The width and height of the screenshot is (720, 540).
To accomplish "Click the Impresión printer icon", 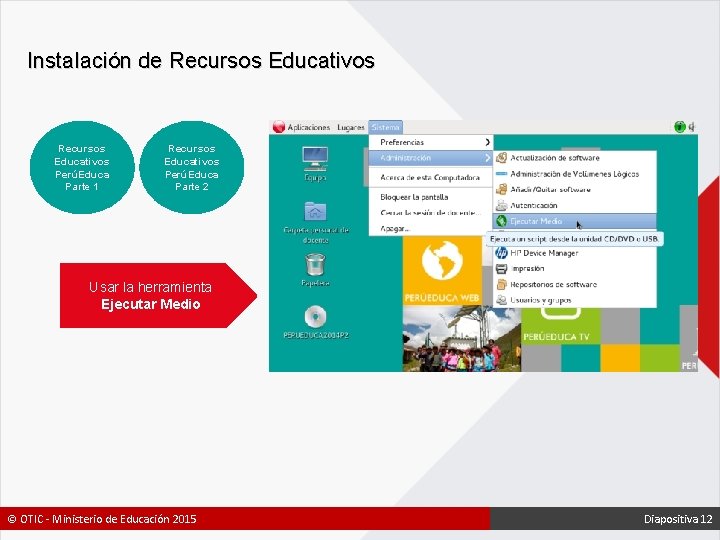I will tap(501, 269).
